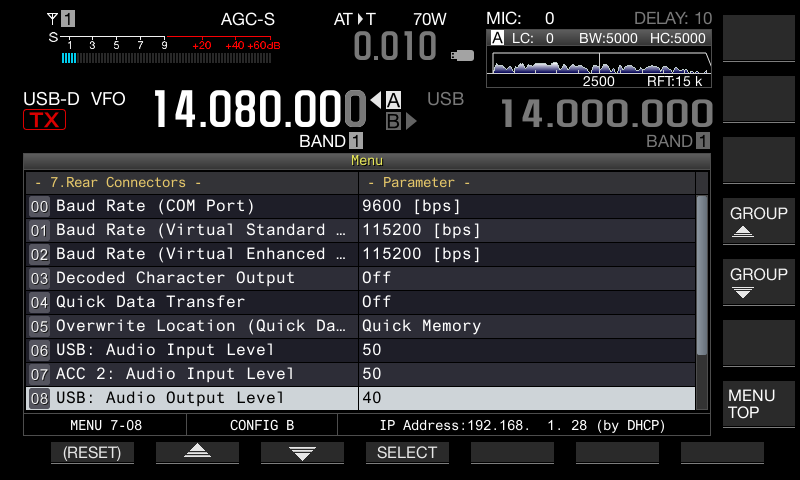Click the 9600 [bps] parameter value

pyautogui.click(x=411, y=206)
